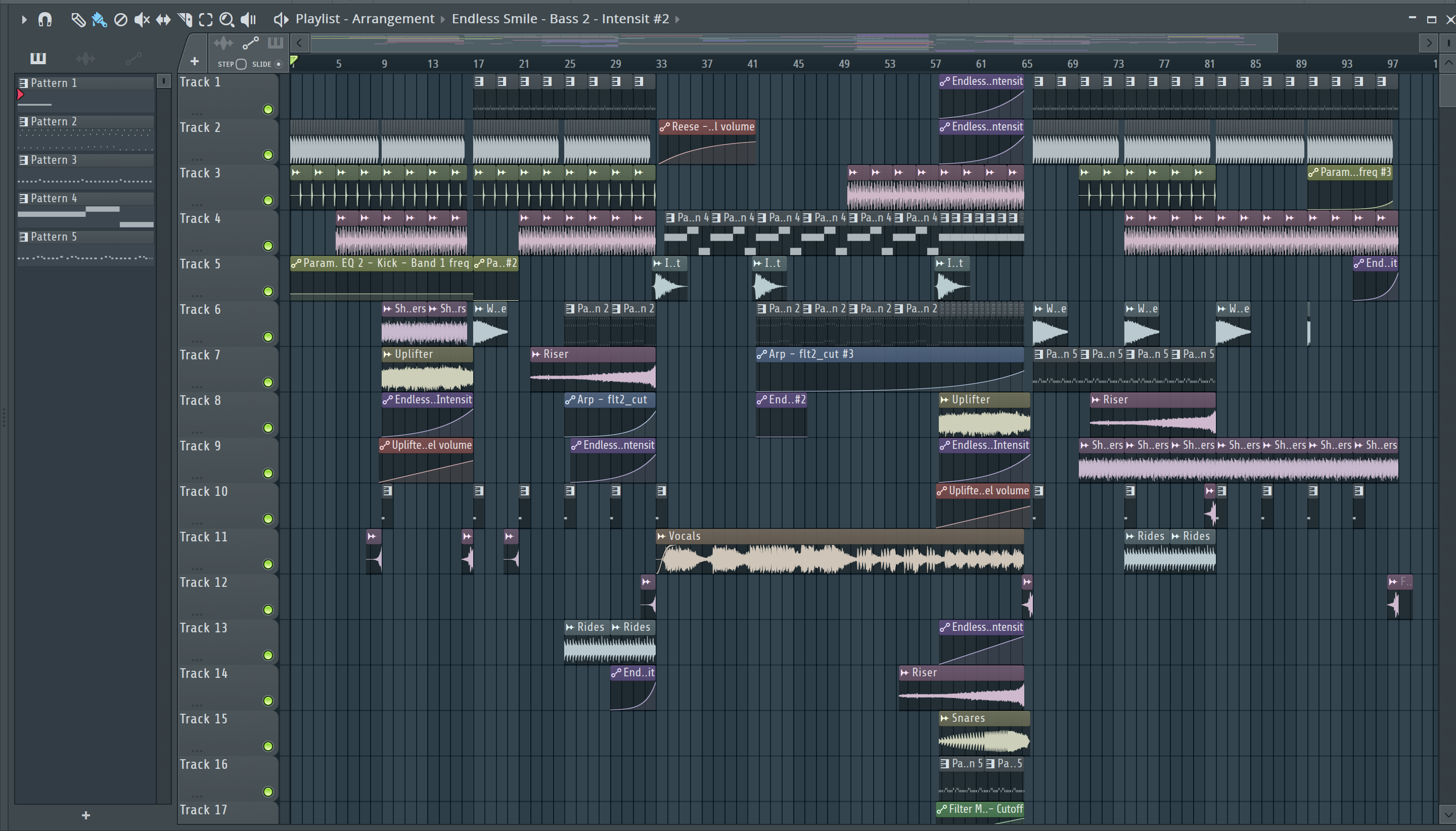Select the Slip tool

(163, 19)
